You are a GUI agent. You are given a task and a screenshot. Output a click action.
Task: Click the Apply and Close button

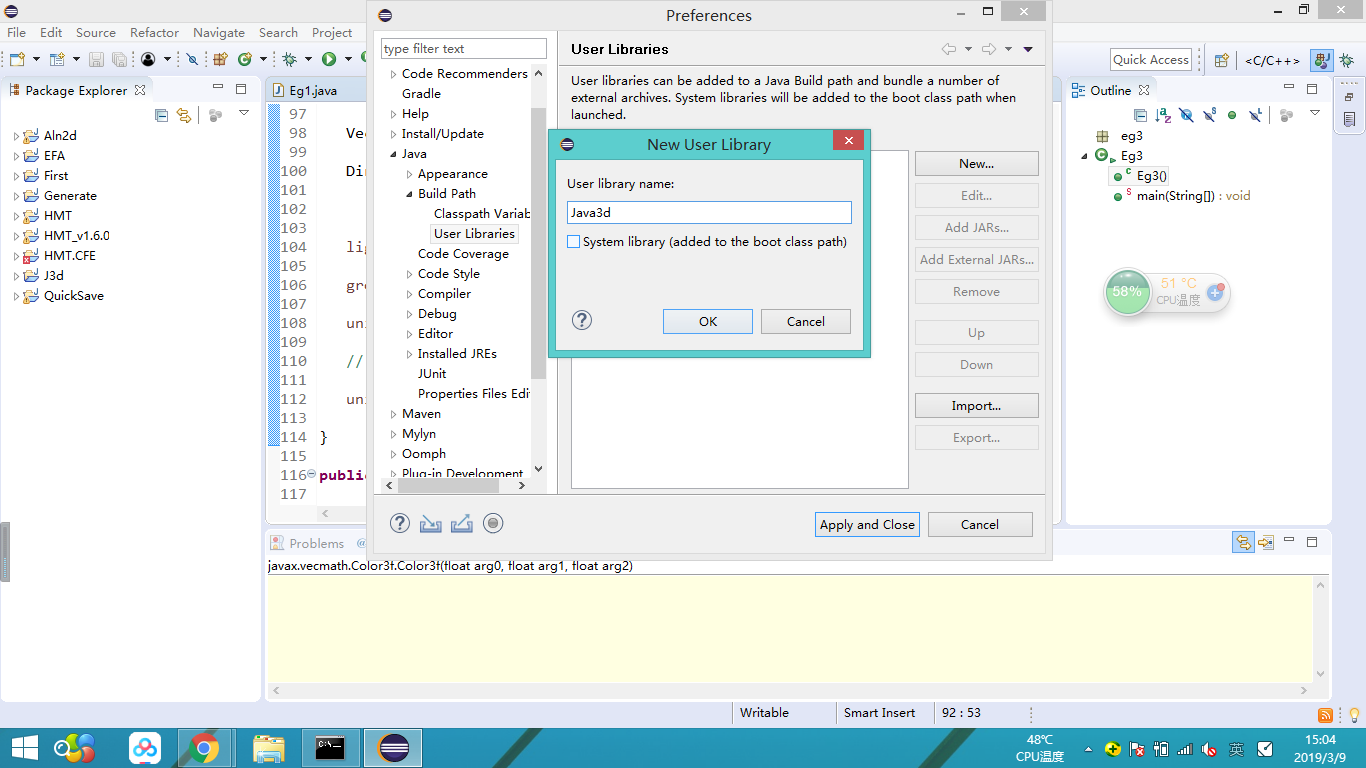pos(866,524)
